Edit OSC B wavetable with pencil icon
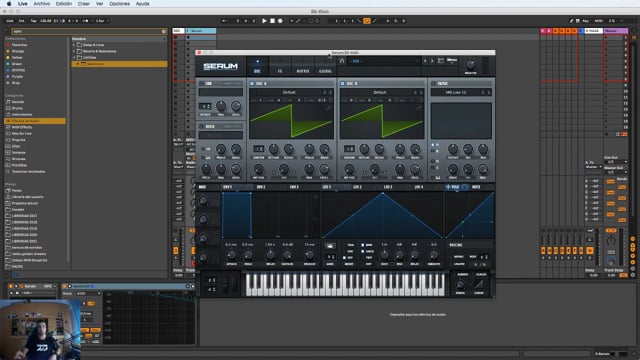The image size is (640, 360). 418,108
